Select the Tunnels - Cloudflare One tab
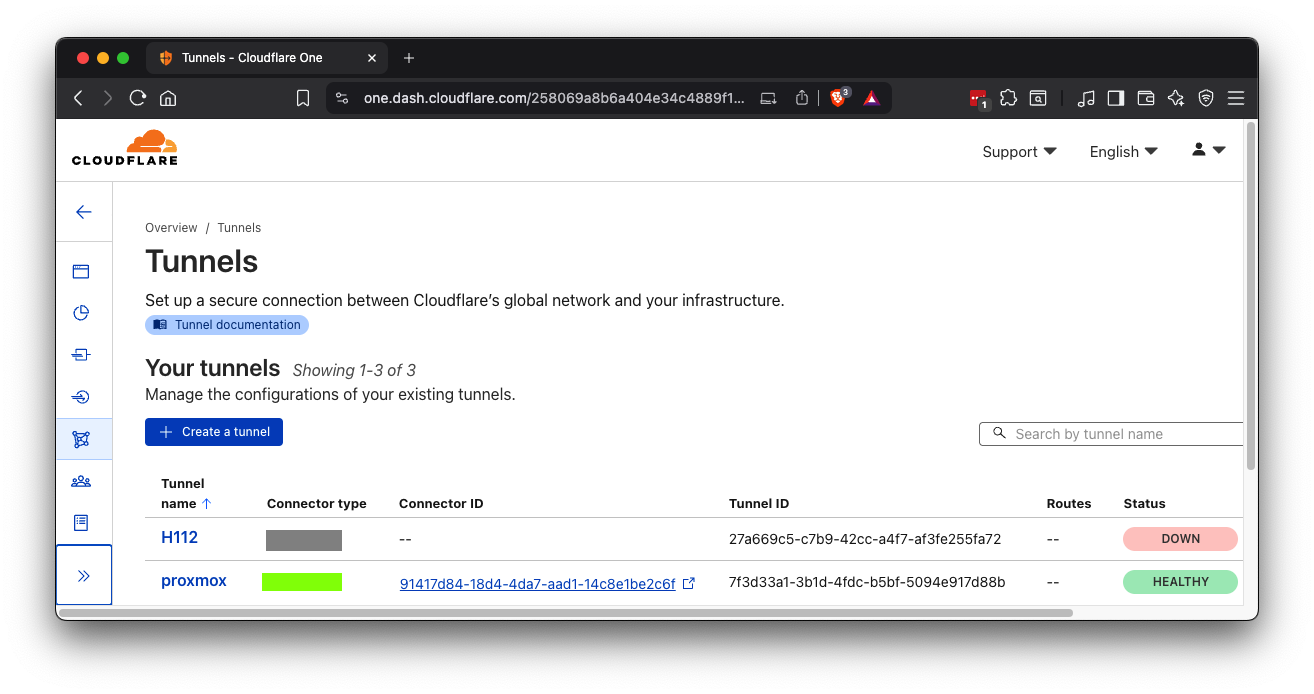1314x694 pixels. tap(252, 58)
